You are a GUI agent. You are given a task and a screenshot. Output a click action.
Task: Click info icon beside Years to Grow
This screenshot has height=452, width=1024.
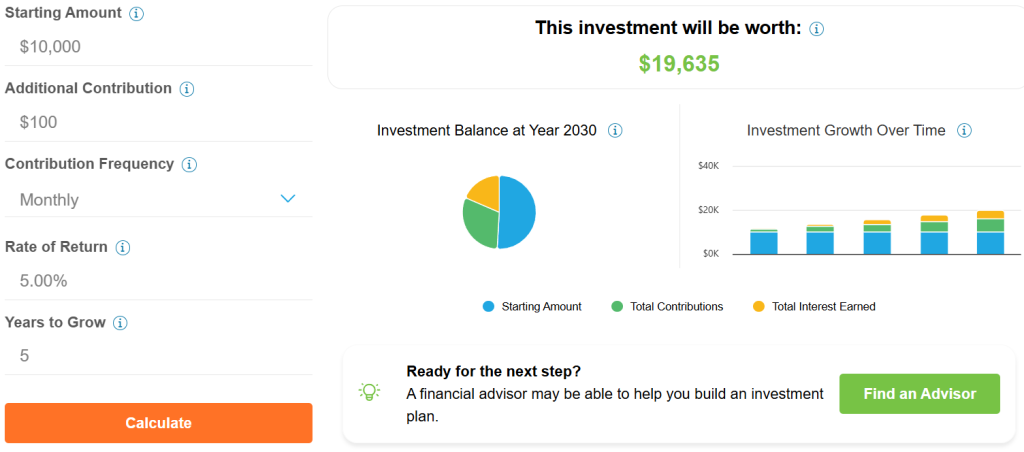120,323
